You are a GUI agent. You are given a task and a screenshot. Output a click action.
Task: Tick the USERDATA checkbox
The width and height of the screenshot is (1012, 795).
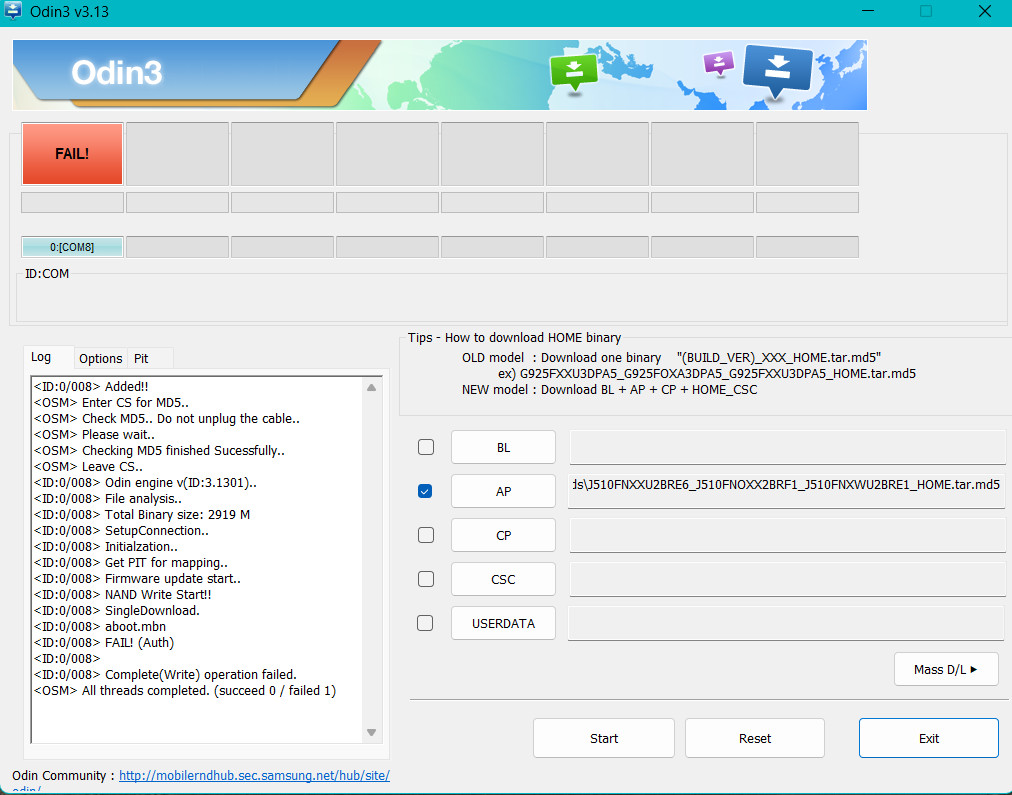pos(425,623)
